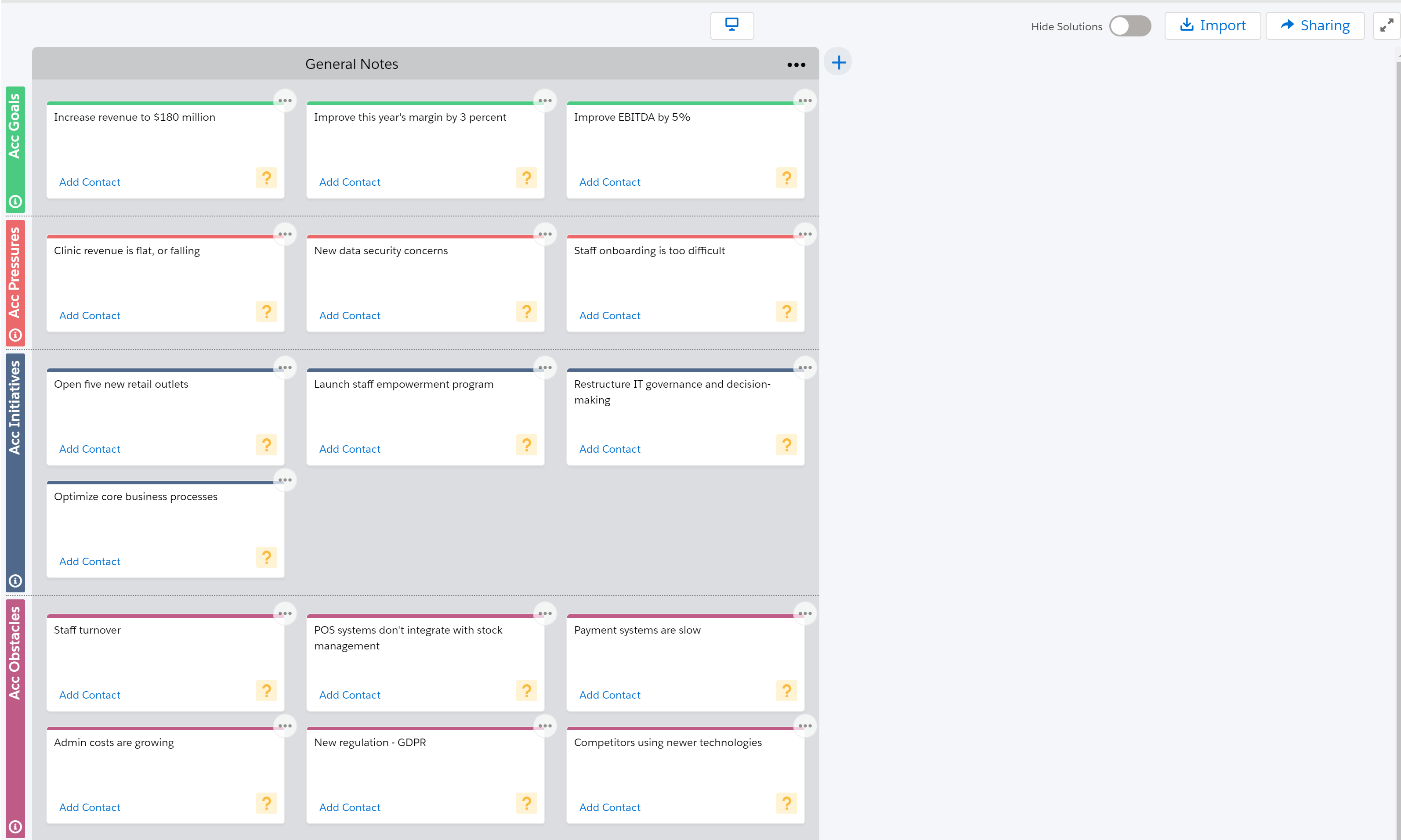Add a new column with the plus icon
The height and width of the screenshot is (840, 1401).
838,62
